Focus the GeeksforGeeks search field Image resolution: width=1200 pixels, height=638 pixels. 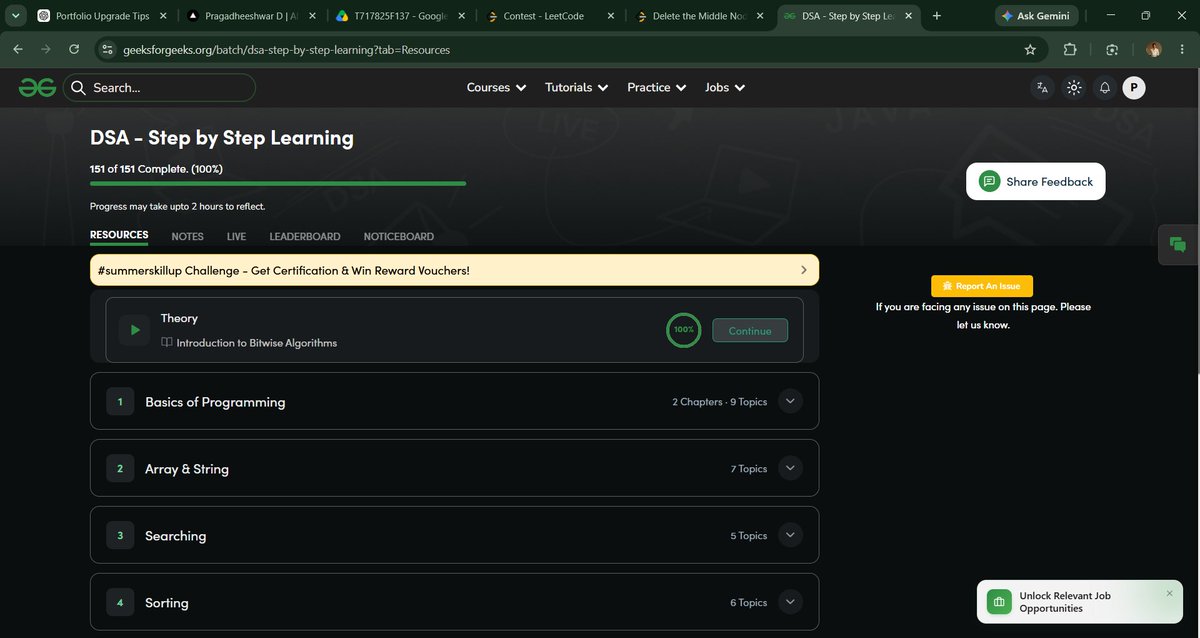(160, 88)
